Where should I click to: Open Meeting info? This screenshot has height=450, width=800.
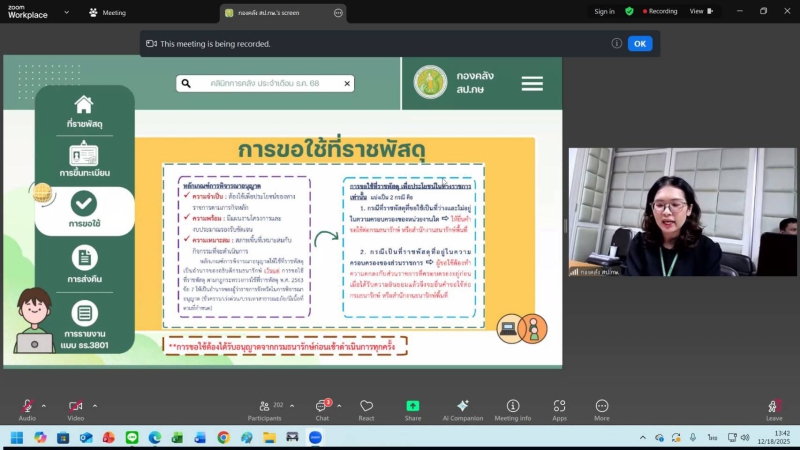pyautogui.click(x=513, y=406)
